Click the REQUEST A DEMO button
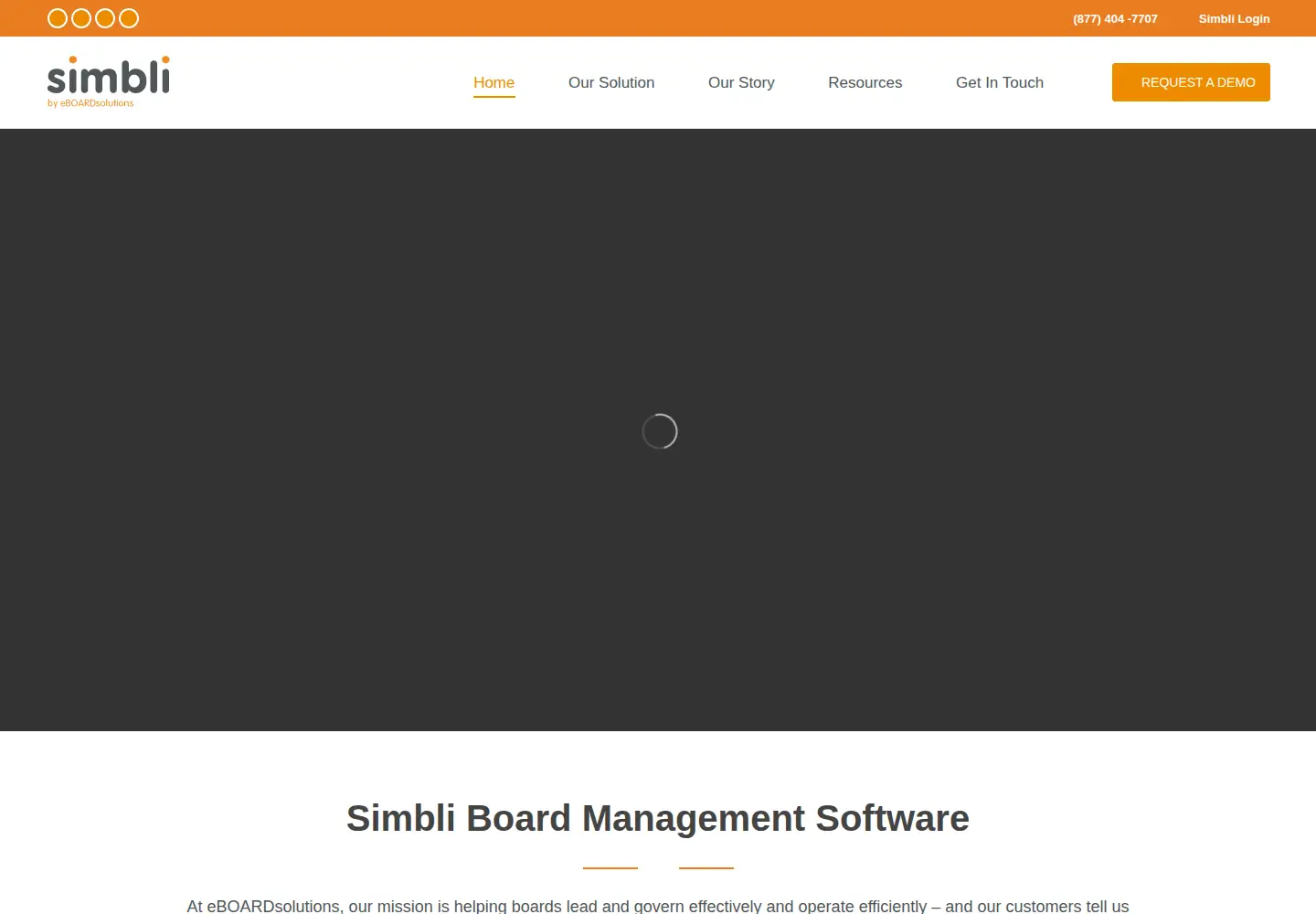The height and width of the screenshot is (914, 1316). coord(1191,82)
